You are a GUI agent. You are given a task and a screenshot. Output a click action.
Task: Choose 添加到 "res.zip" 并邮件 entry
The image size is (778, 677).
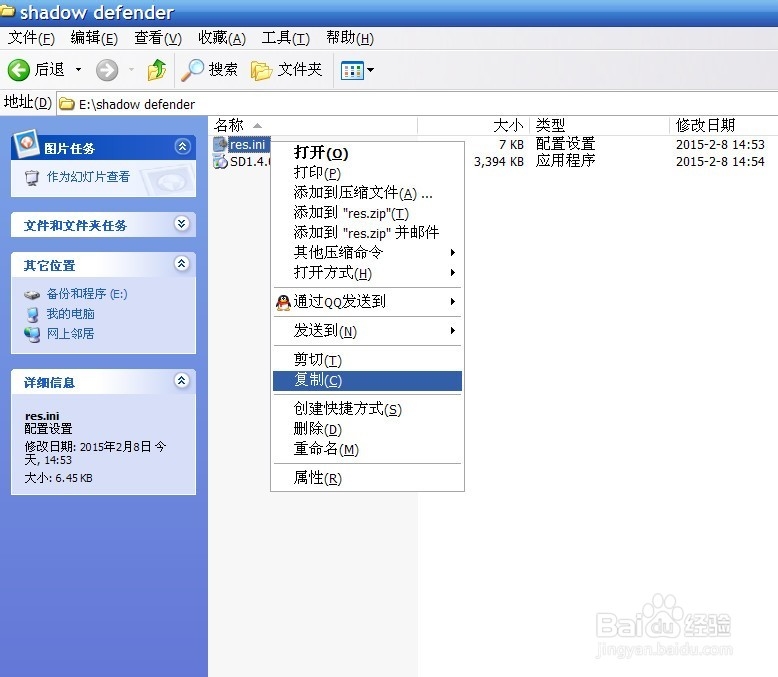coord(367,232)
